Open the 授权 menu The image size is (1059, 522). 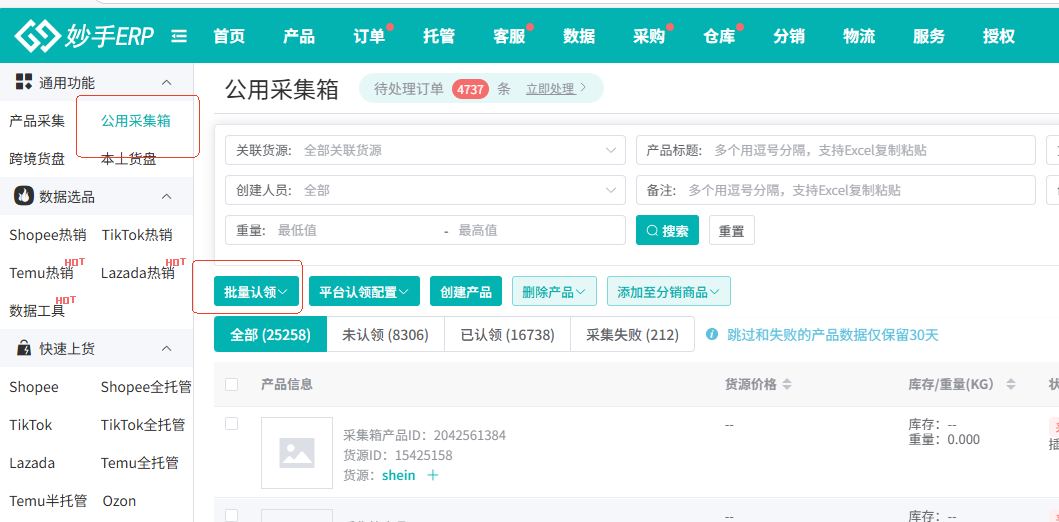point(999,36)
